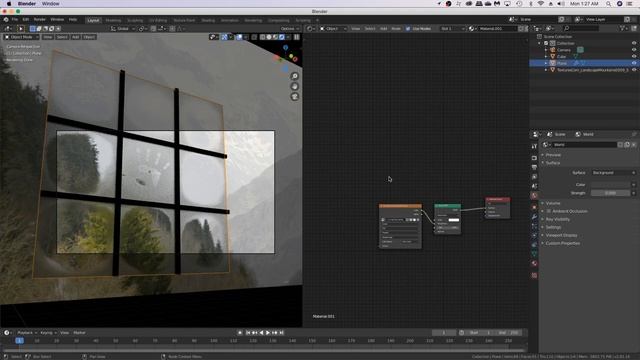The width and height of the screenshot is (640, 360).
Task: Open View Layer properties tab
Action: pyautogui.click(x=534, y=177)
